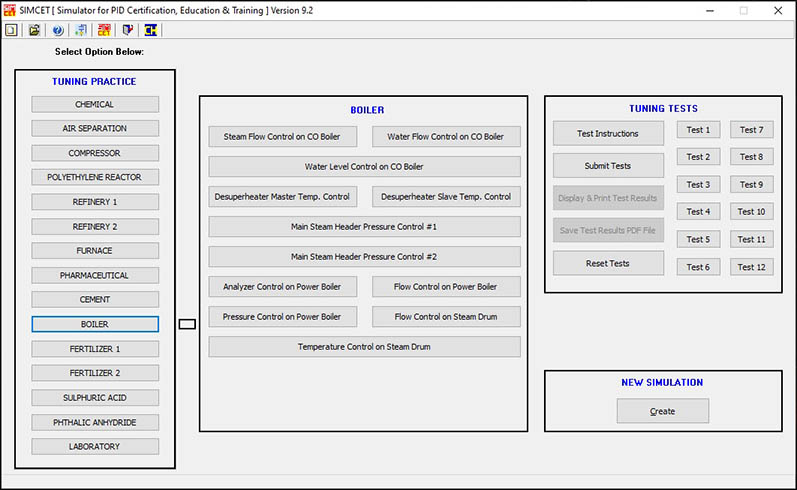Start Test 3

(698, 185)
